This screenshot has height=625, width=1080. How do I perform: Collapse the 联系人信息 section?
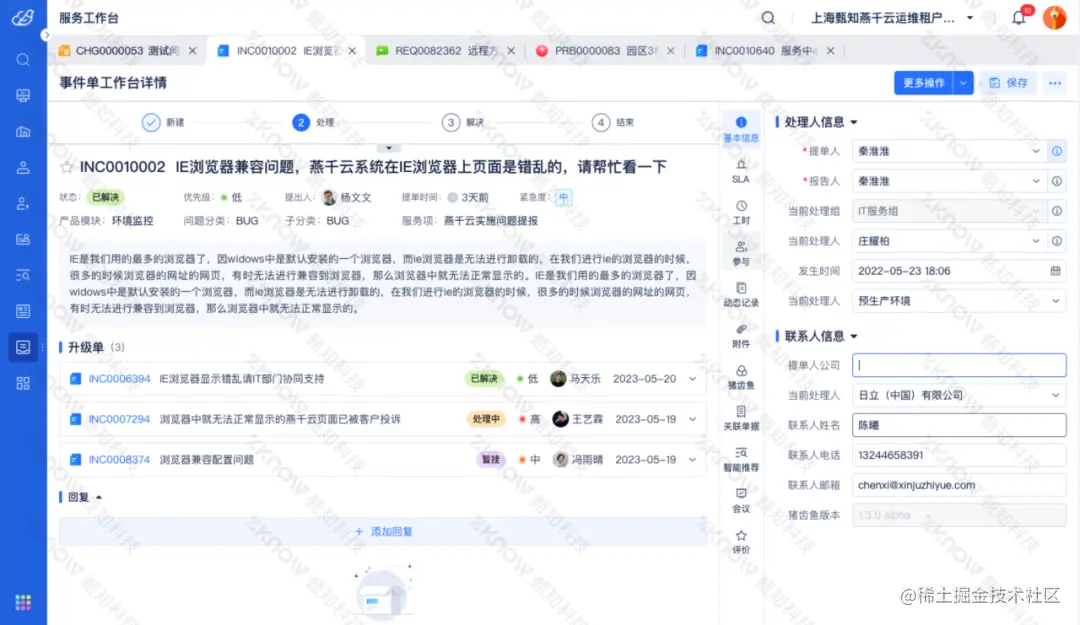pos(852,335)
